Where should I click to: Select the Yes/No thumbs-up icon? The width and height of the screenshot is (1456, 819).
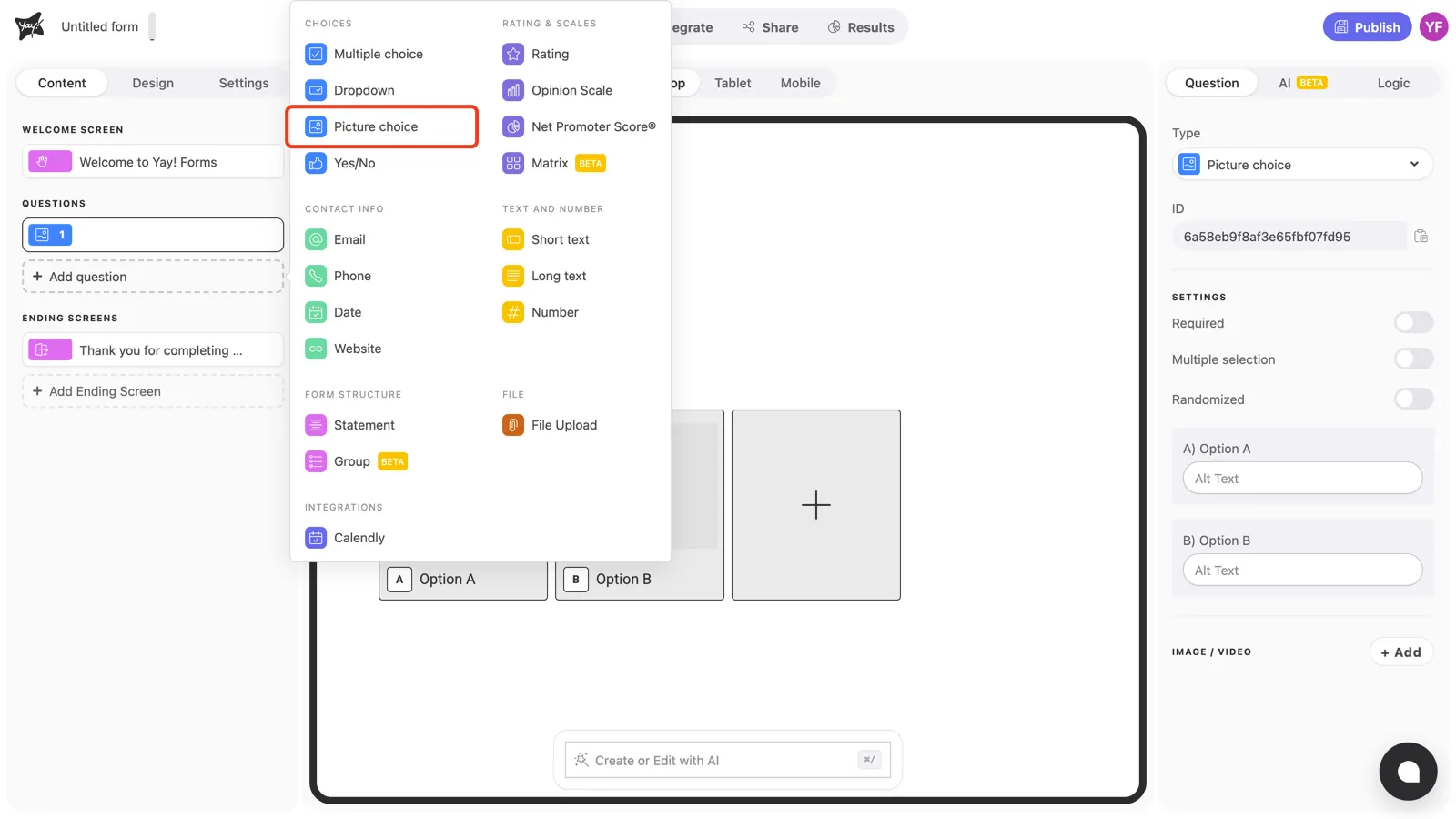316,163
